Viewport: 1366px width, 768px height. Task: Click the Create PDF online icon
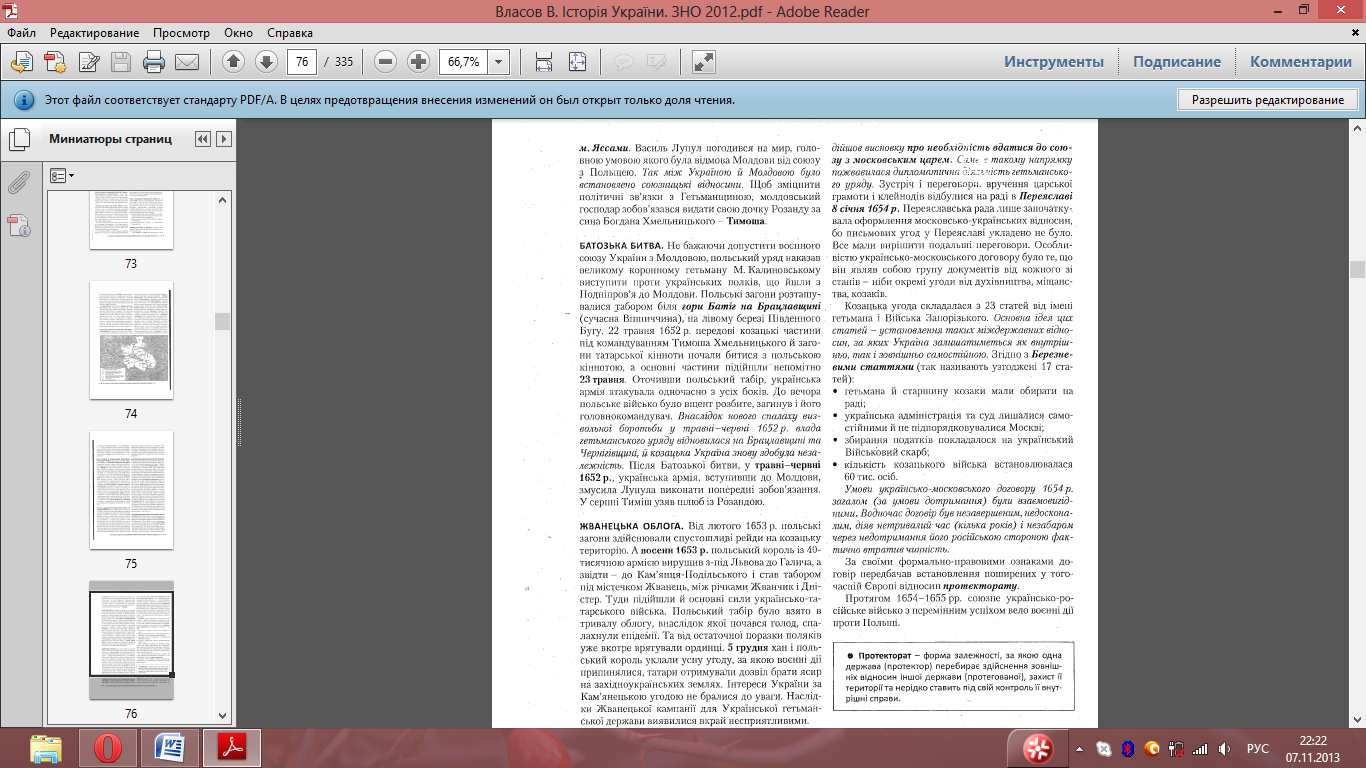click(x=22, y=61)
